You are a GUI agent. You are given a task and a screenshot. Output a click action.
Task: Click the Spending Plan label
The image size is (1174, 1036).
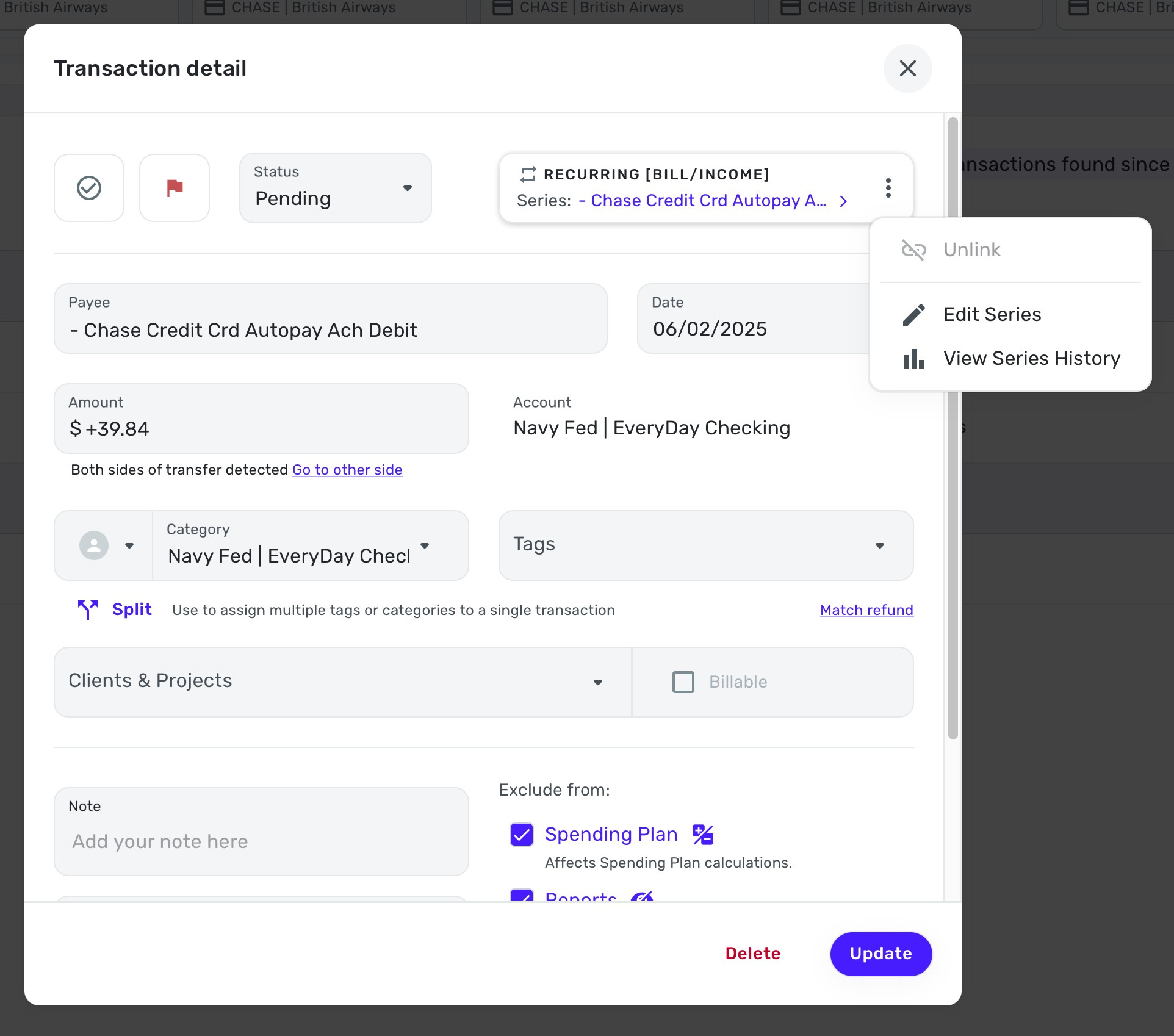coord(611,834)
